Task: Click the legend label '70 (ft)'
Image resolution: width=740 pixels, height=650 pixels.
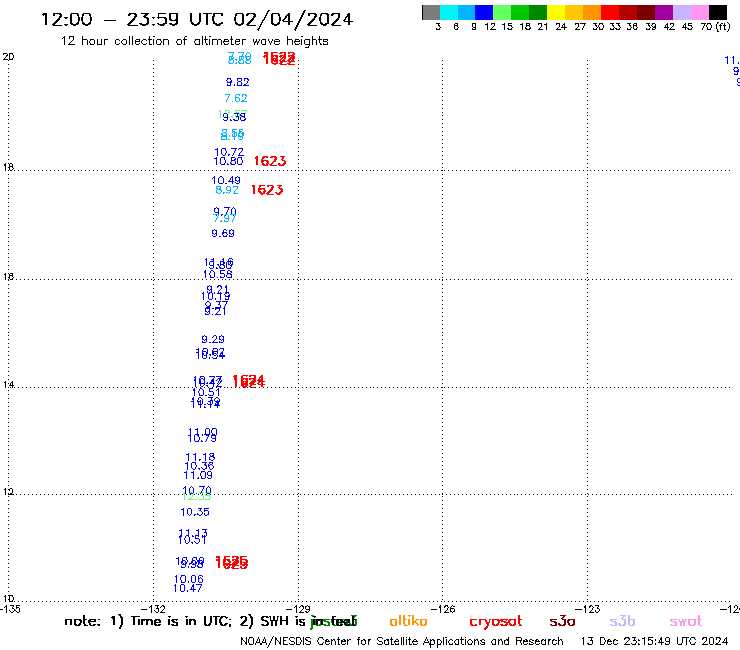Action: point(715,26)
